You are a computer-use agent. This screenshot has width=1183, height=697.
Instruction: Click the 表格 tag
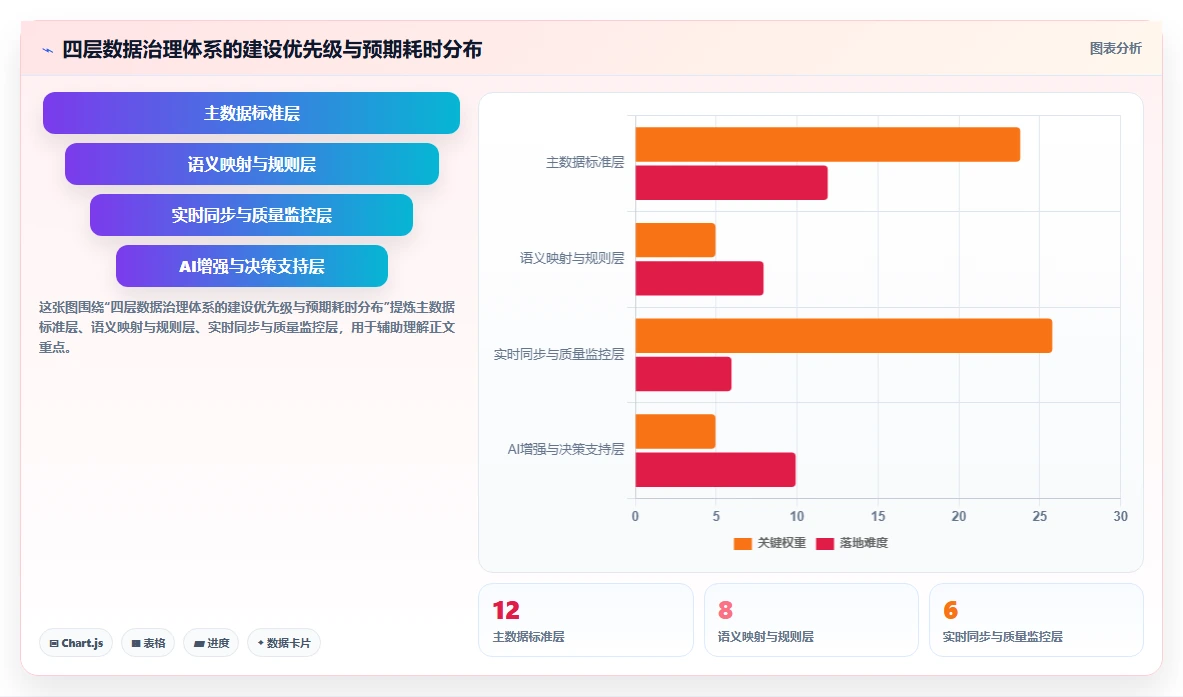[148, 643]
